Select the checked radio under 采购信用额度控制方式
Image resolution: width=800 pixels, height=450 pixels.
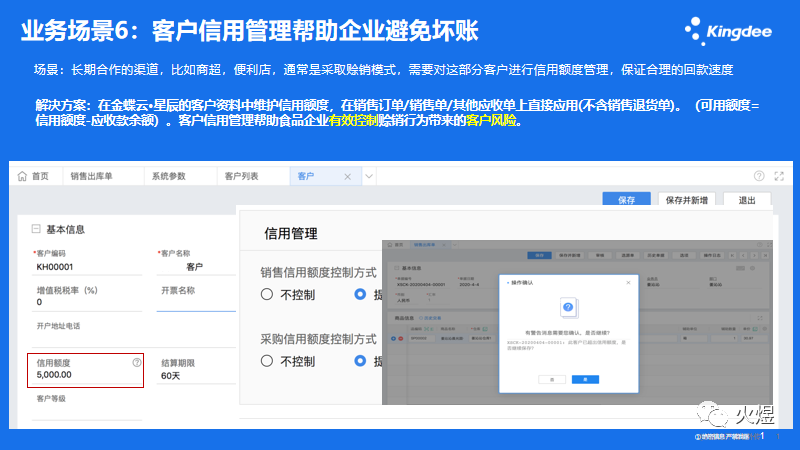point(360,361)
